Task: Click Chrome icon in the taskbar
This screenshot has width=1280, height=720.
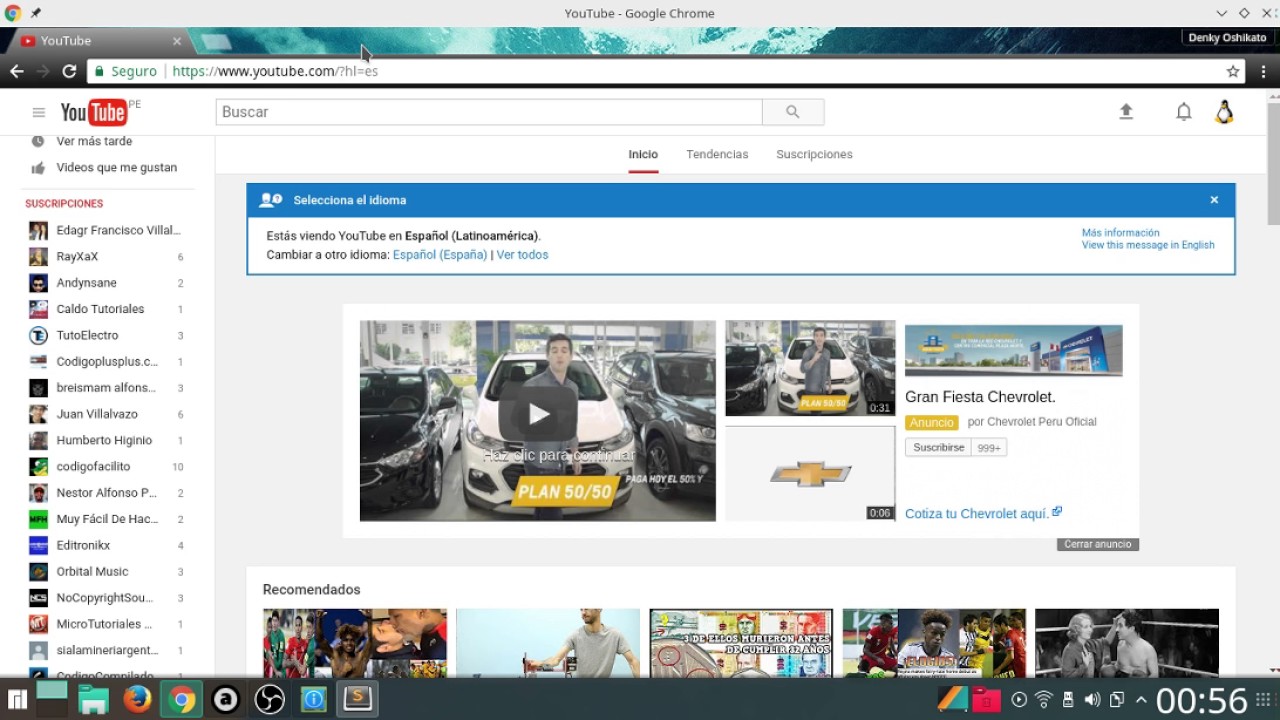Action: tap(182, 699)
